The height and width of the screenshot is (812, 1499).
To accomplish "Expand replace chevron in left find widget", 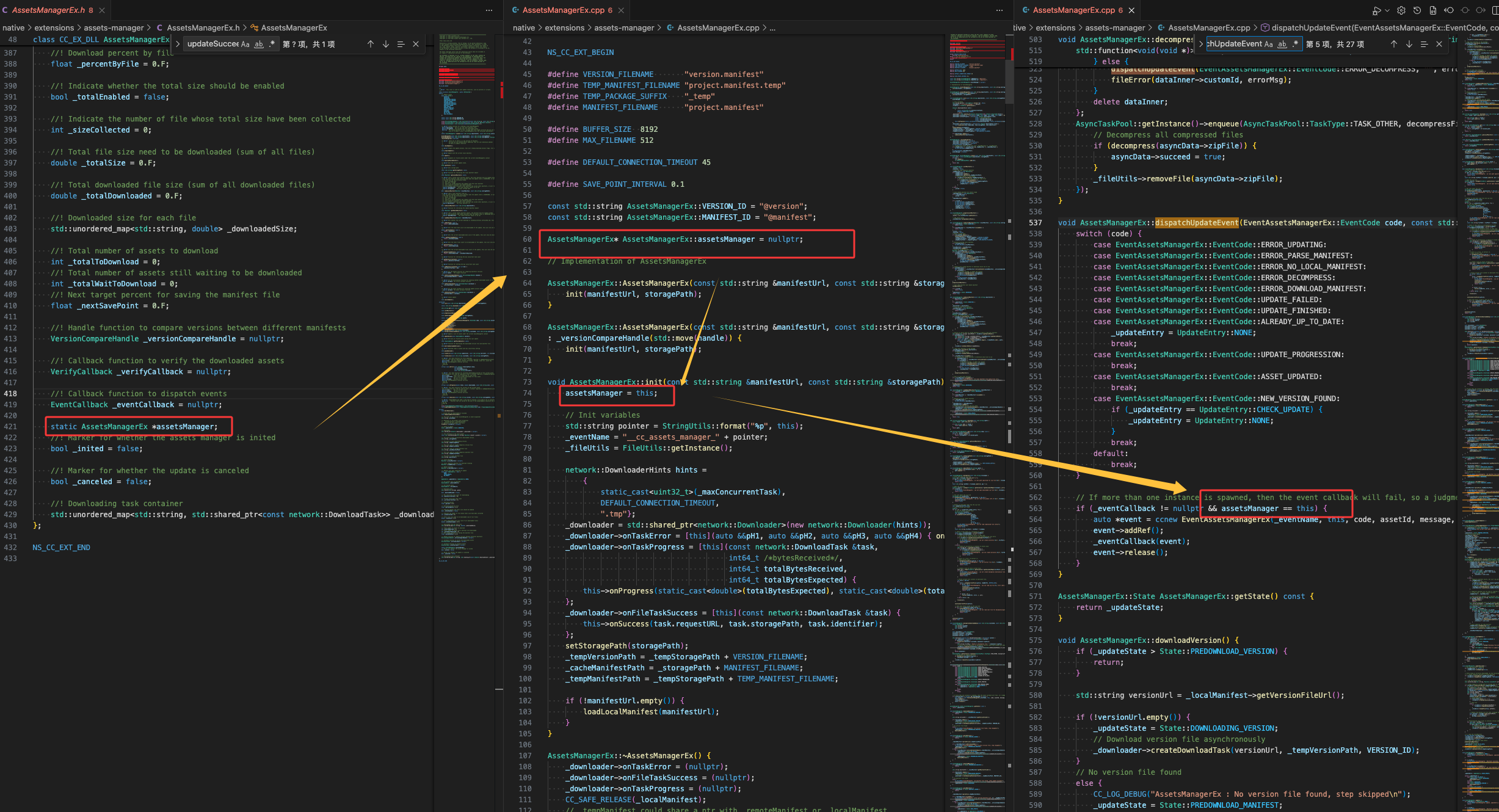I will point(178,44).
